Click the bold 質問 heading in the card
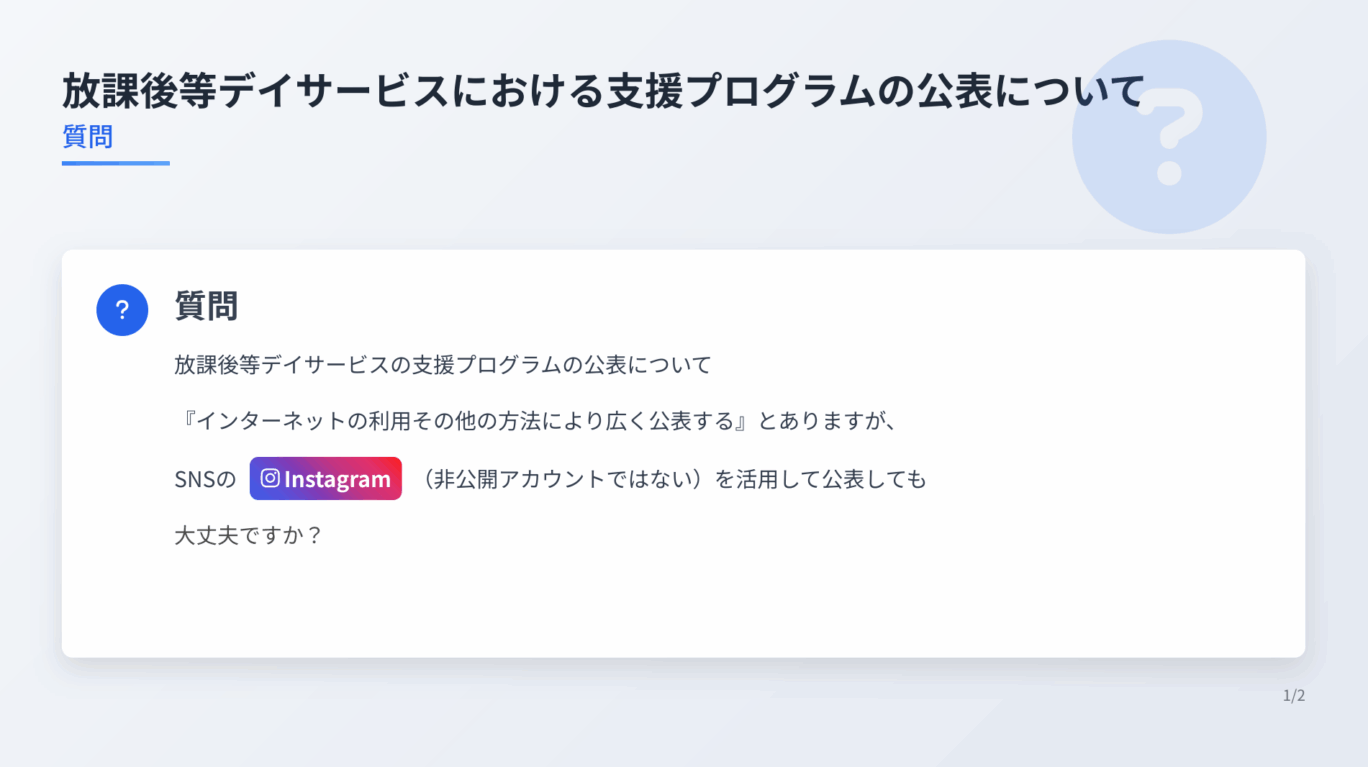This screenshot has height=767, width=1368. [206, 306]
